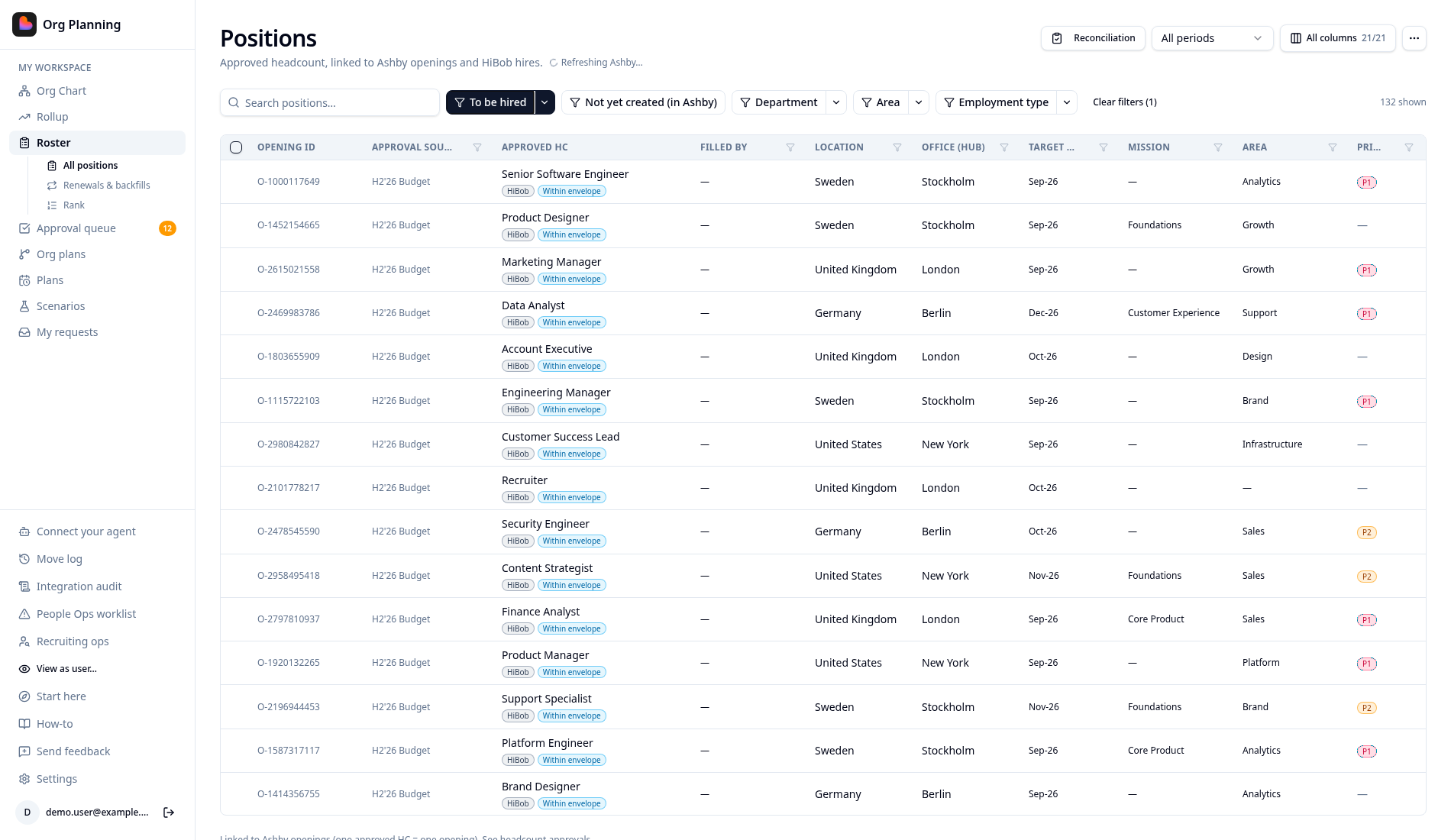
Task: Open filter icon on Approval Source column
Action: (477, 147)
